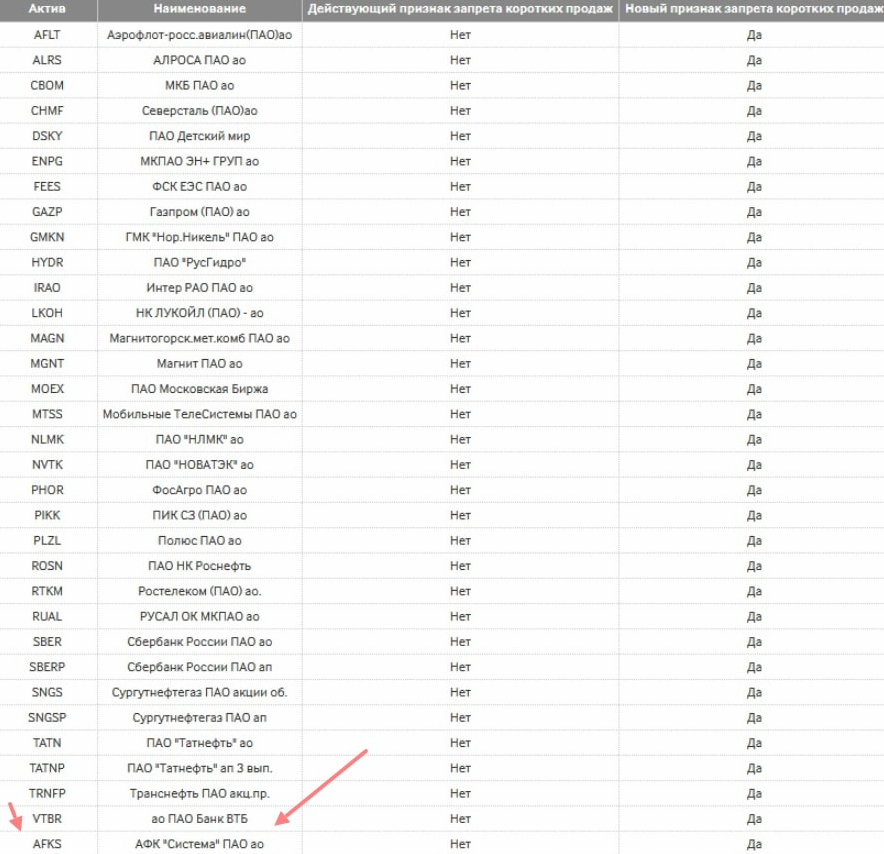Click the name МКБ ПАО ао
The width and height of the screenshot is (884, 854).
(x=200, y=86)
